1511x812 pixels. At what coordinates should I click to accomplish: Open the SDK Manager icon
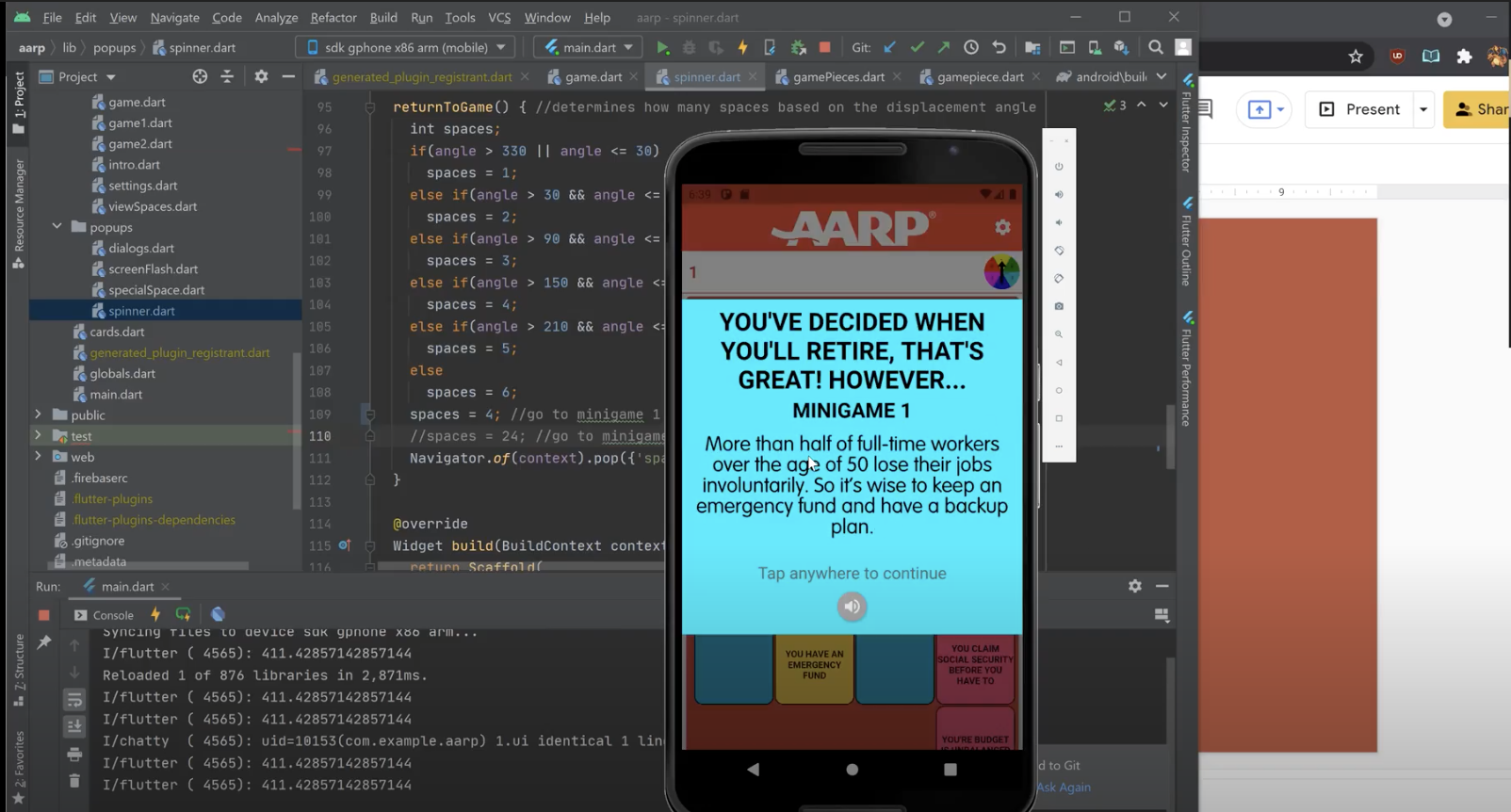click(x=1121, y=47)
